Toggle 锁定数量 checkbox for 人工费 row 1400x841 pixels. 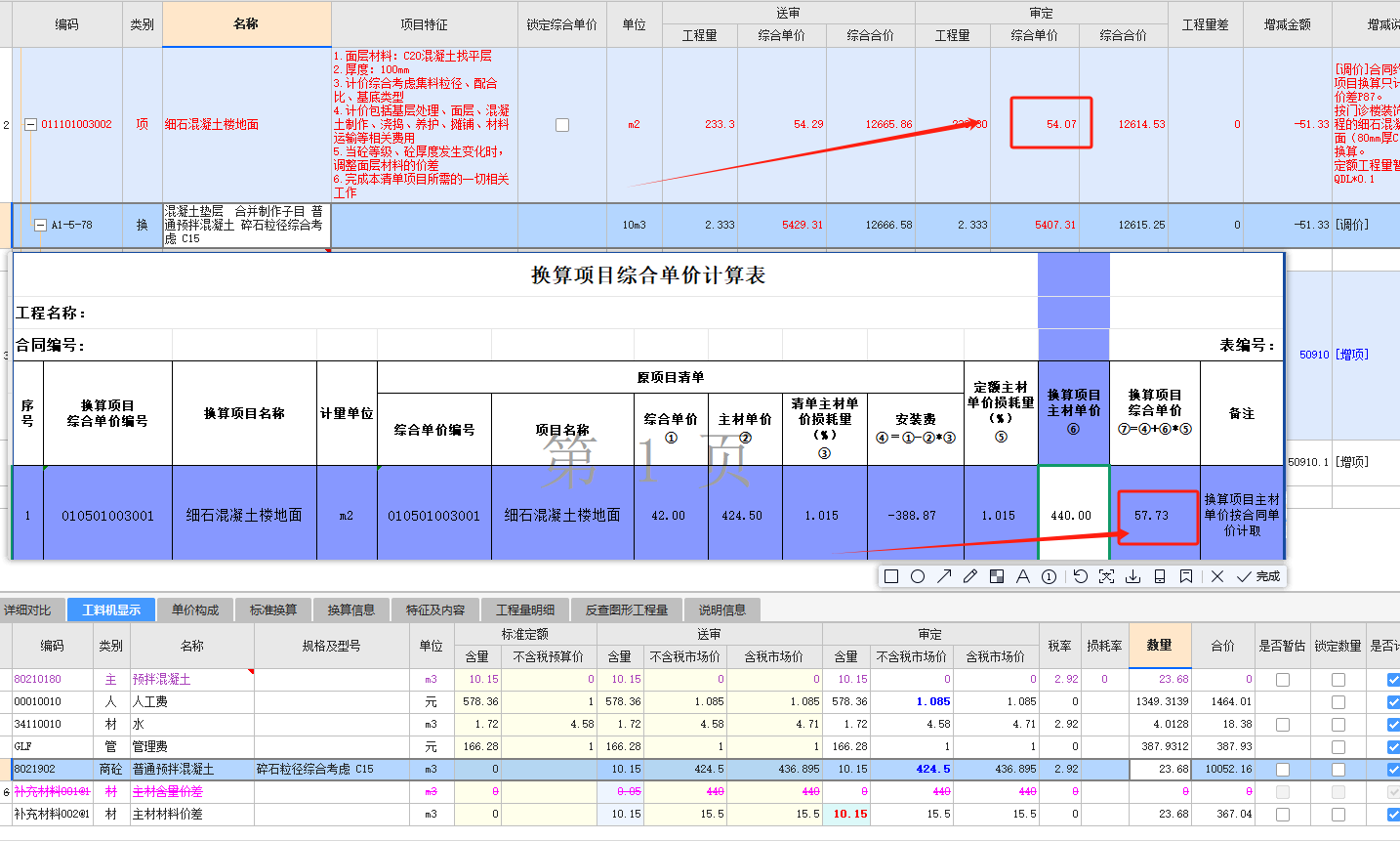coord(1338,702)
